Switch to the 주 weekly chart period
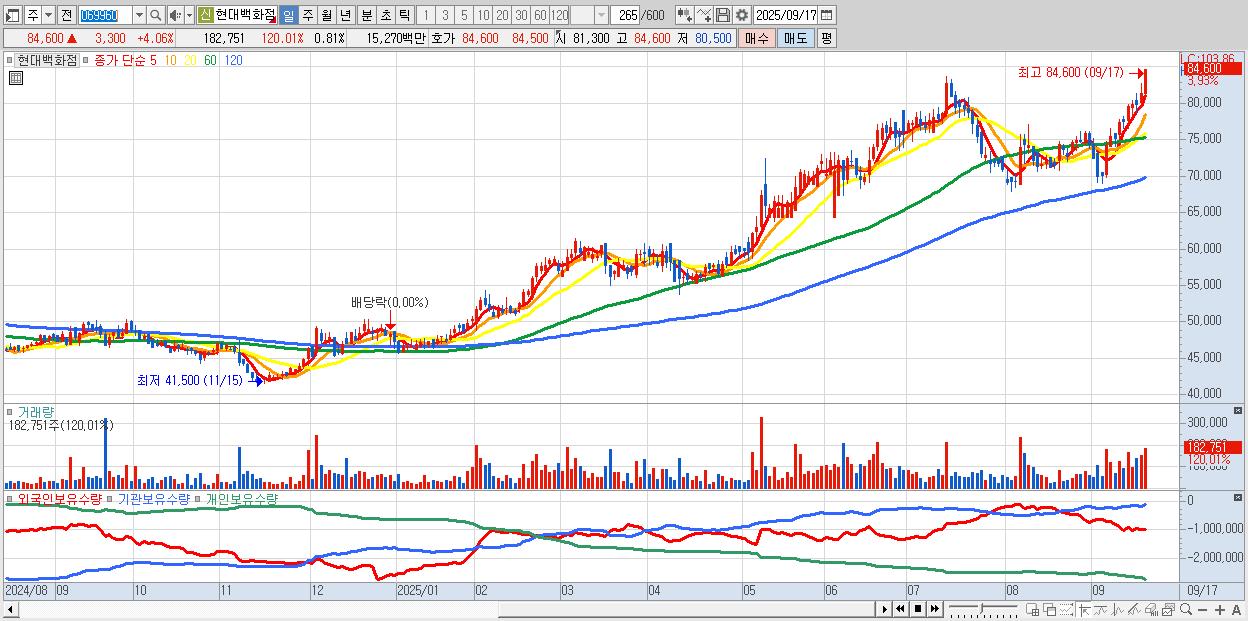Viewport: 1248px width, 621px height. click(x=307, y=15)
